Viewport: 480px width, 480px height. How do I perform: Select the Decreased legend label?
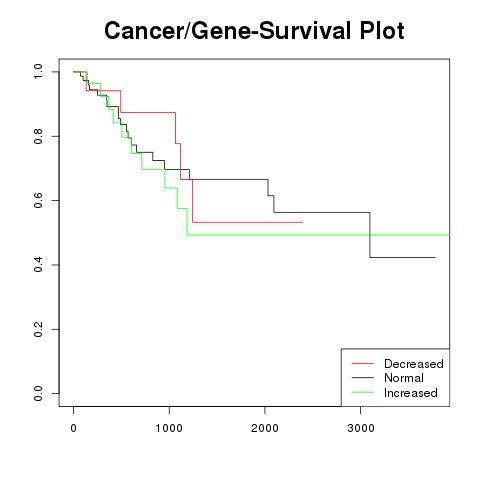point(414,364)
